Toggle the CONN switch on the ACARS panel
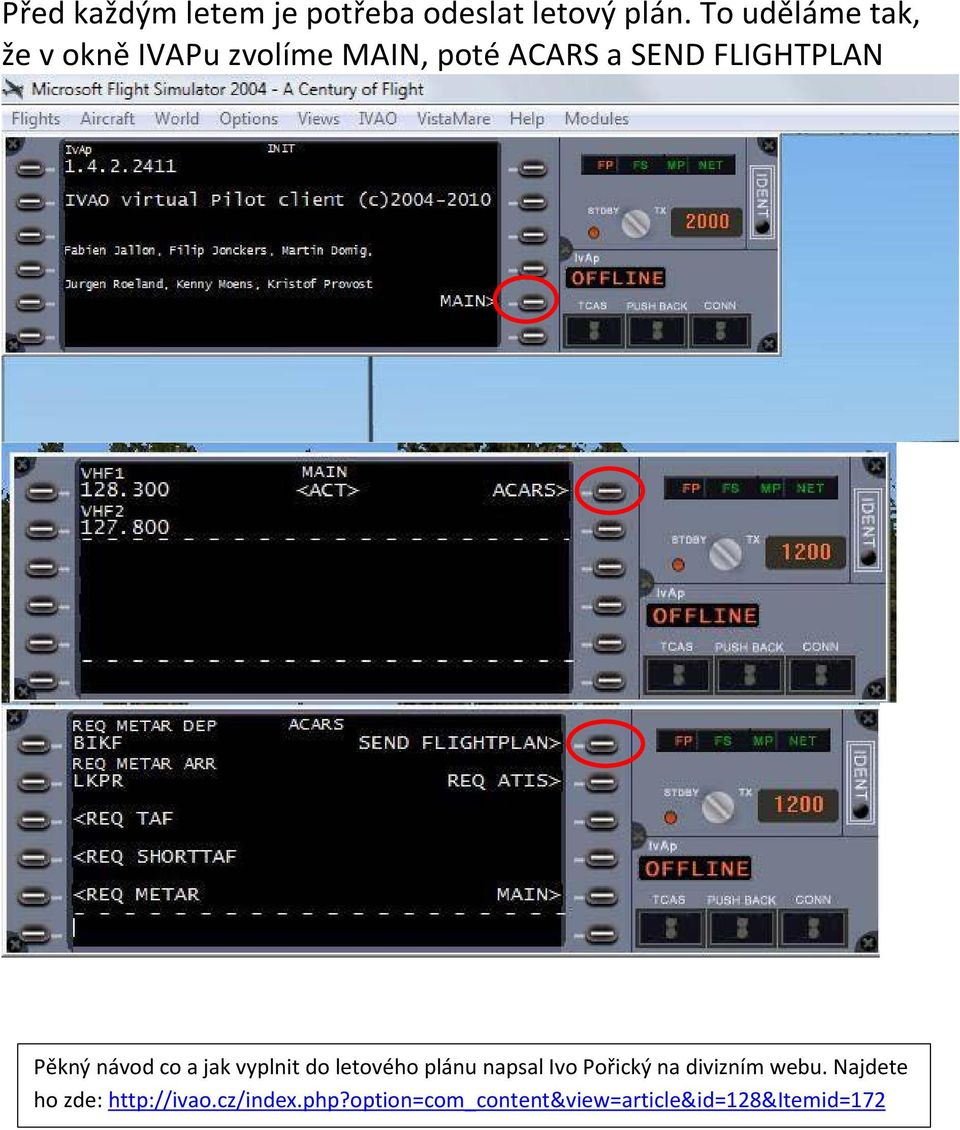960x1130 pixels. coord(813,927)
